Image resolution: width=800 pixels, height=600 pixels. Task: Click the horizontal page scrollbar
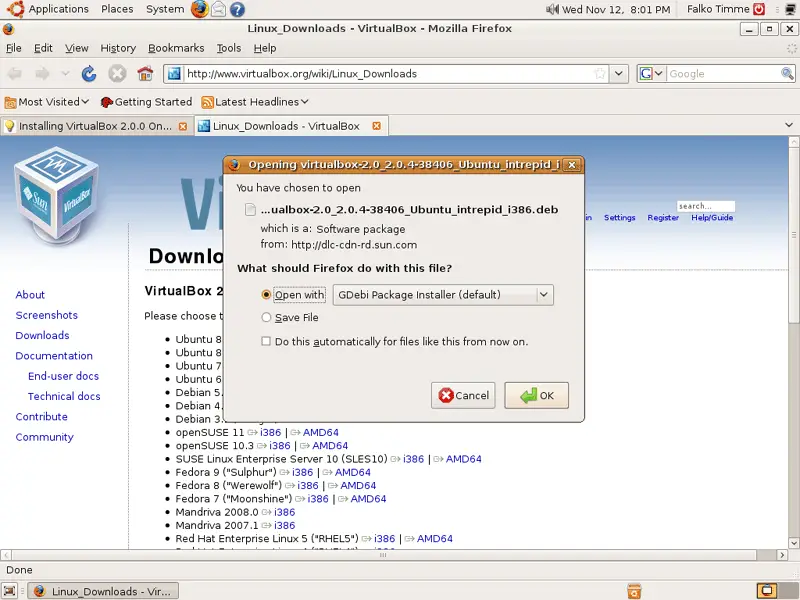coord(383,555)
